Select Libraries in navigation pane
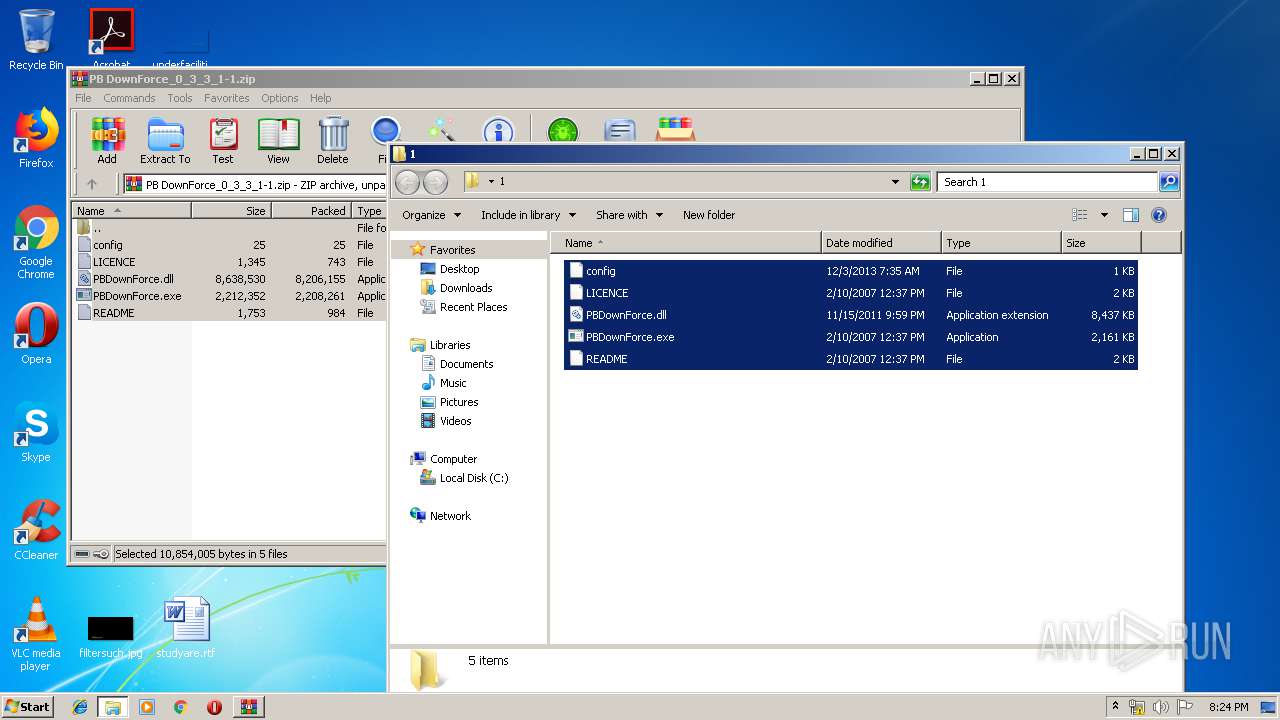This screenshot has width=1280, height=720. tap(450, 345)
